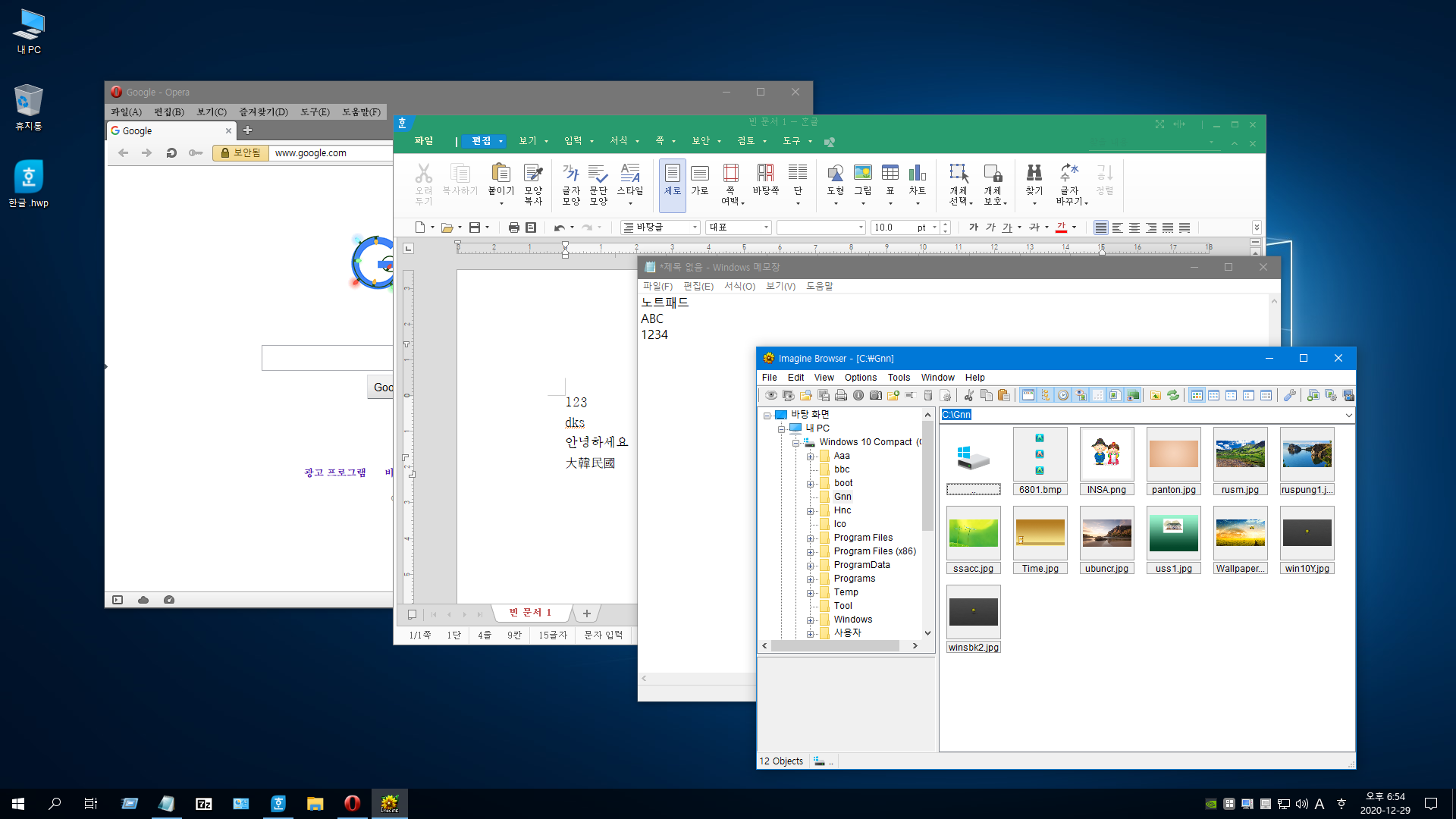Open the wrench settings icon in Imagine
The width and height of the screenshot is (1456, 819).
tap(1289, 395)
